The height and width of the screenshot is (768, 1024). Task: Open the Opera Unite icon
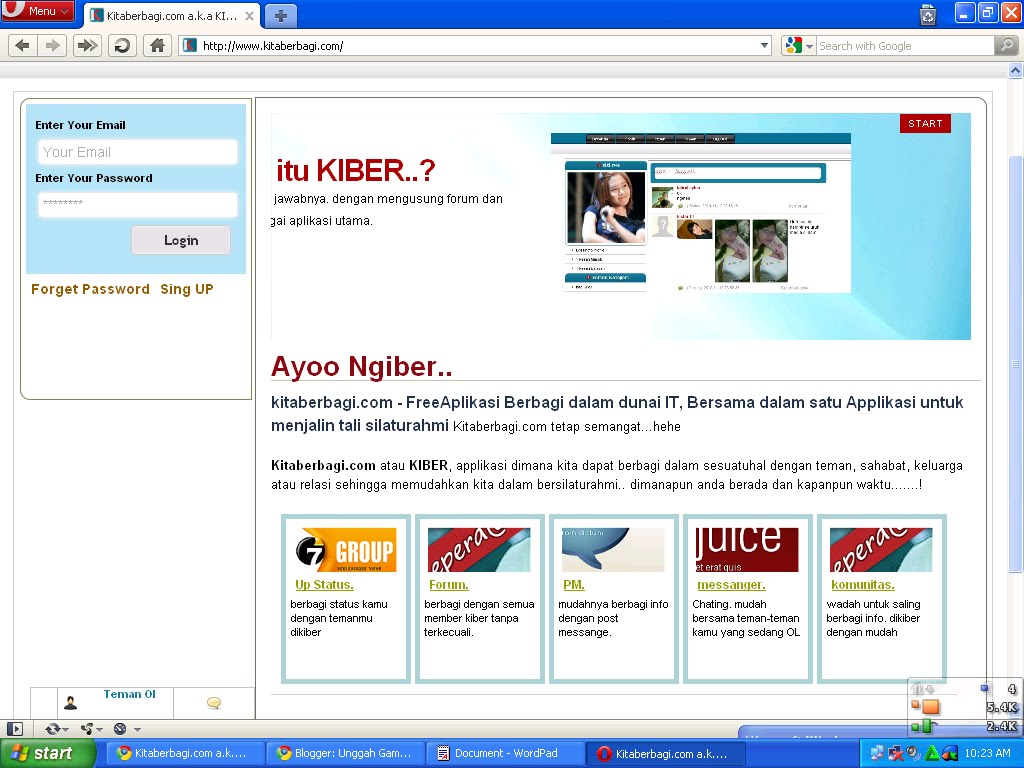[87, 729]
